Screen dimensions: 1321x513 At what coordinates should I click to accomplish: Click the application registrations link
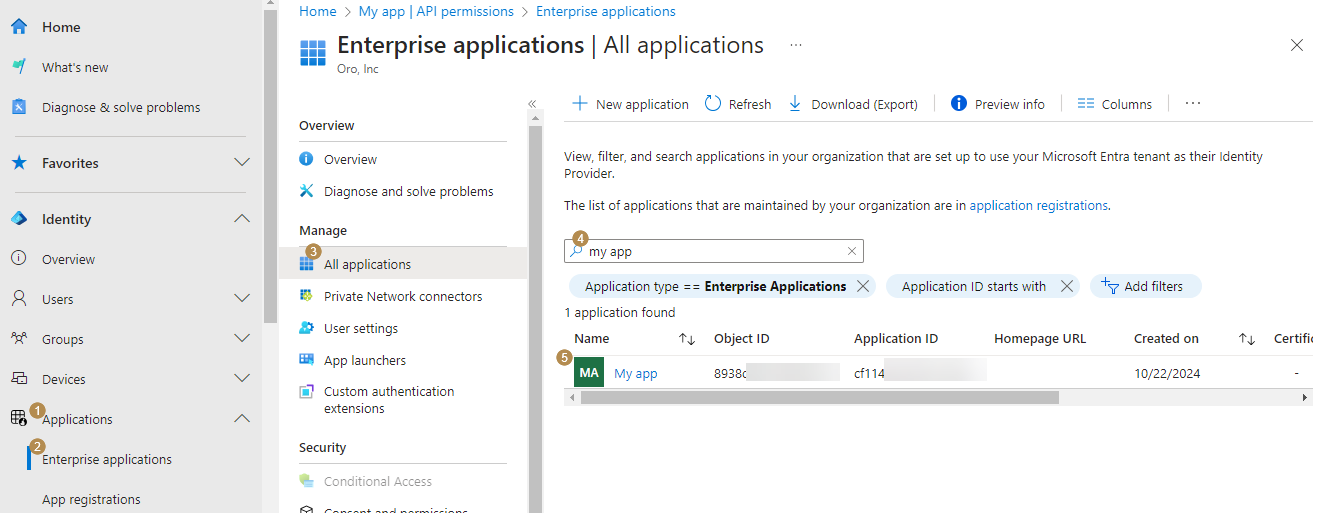(1038, 205)
